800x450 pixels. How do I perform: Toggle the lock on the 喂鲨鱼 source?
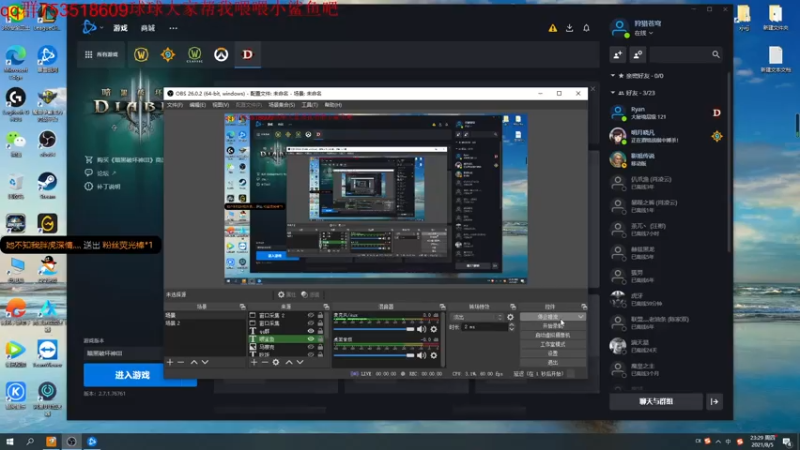pyautogui.click(x=320, y=339)
